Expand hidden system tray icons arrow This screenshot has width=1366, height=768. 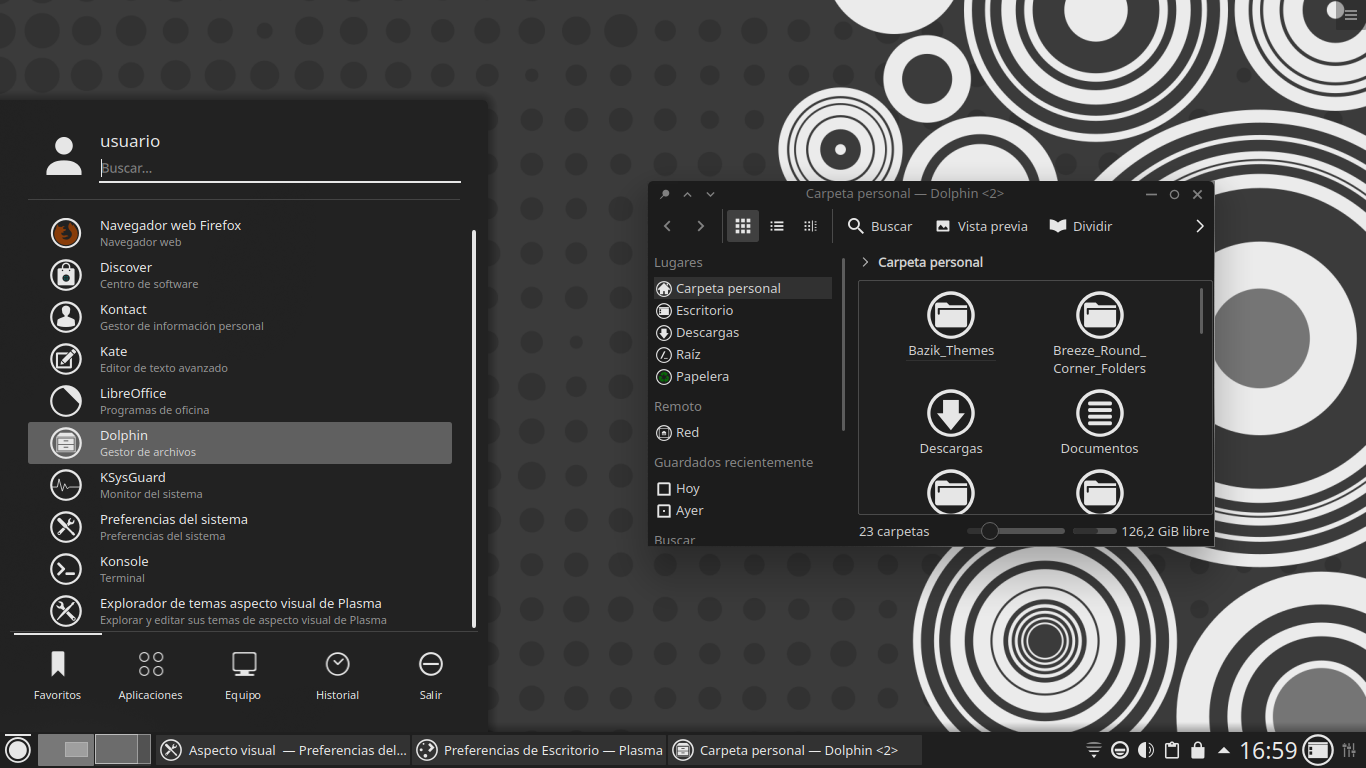coord(1223,750)
